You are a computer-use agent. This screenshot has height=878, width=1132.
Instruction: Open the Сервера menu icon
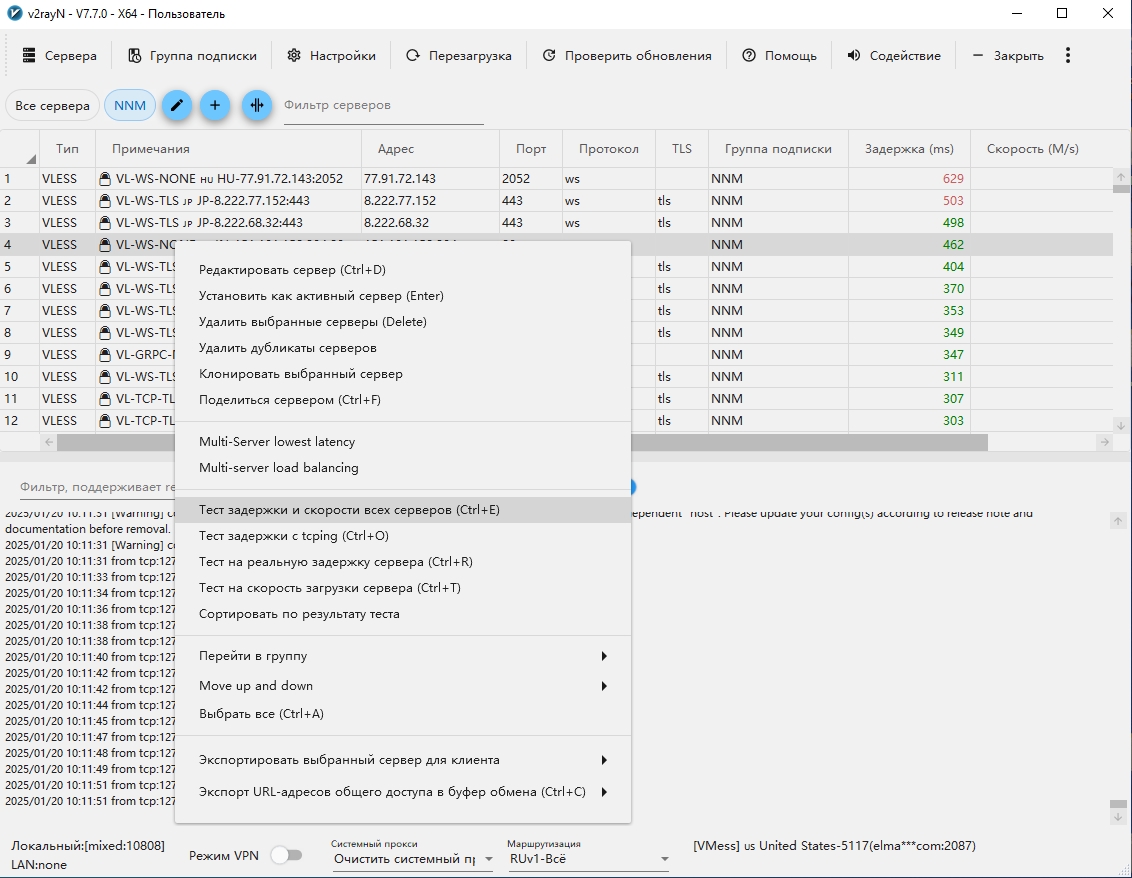click(29, 56)
